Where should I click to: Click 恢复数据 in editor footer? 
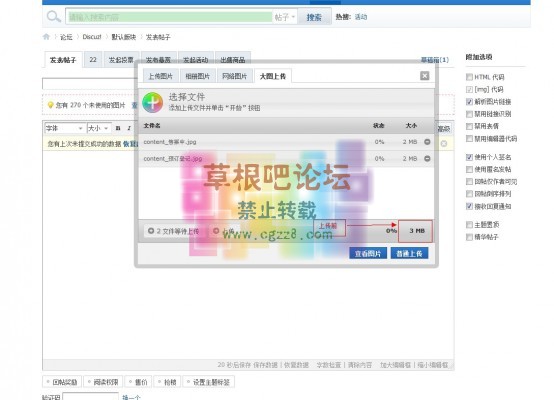(x=296, y=365)
